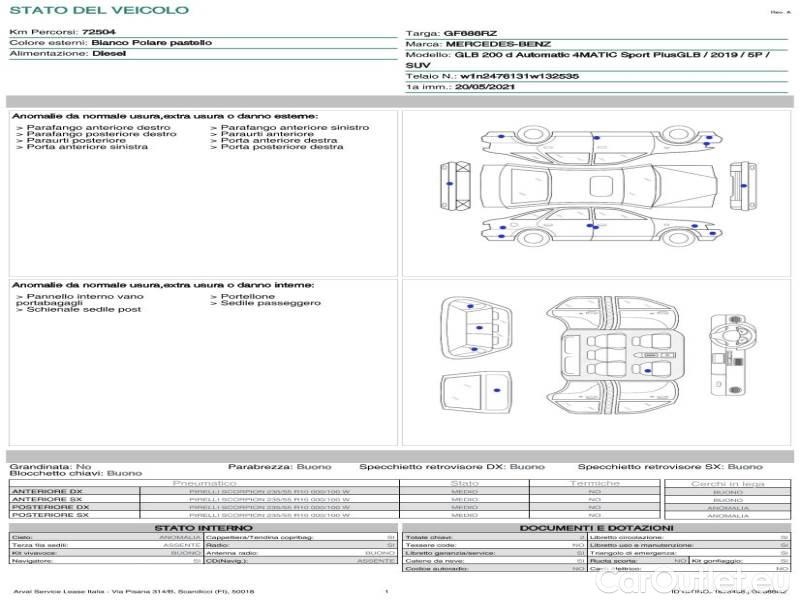The image size is (800, 600).
Task: Click the 'Kit gonfiaggio:' entry
Action: (x=740, y=561)
